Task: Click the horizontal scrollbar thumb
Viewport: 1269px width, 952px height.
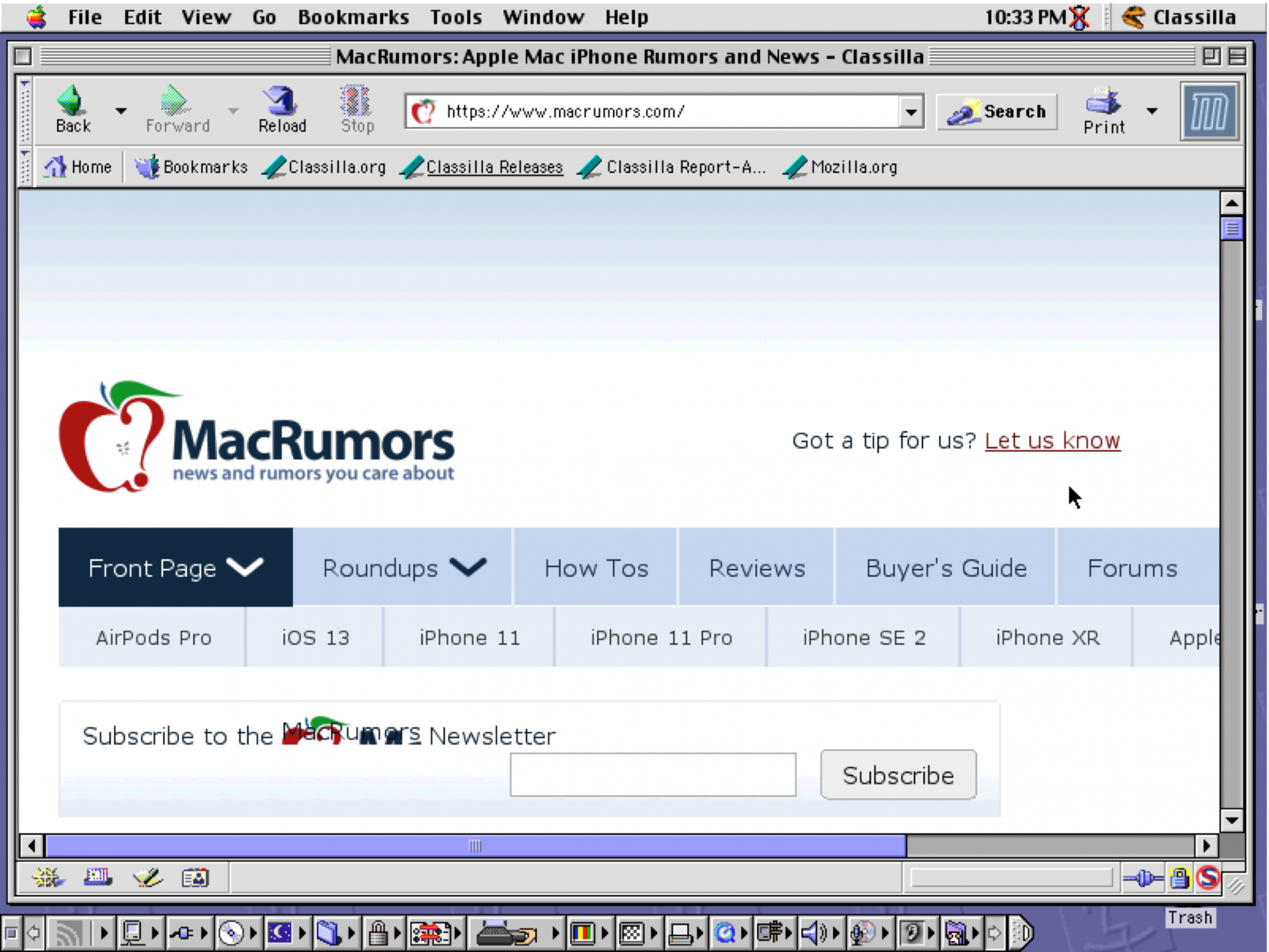Action: (476, 845)
